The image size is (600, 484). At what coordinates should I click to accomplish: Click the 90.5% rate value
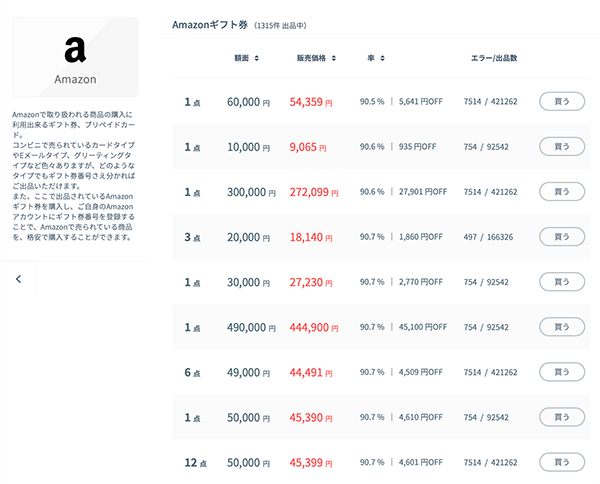tap(372, 102)
